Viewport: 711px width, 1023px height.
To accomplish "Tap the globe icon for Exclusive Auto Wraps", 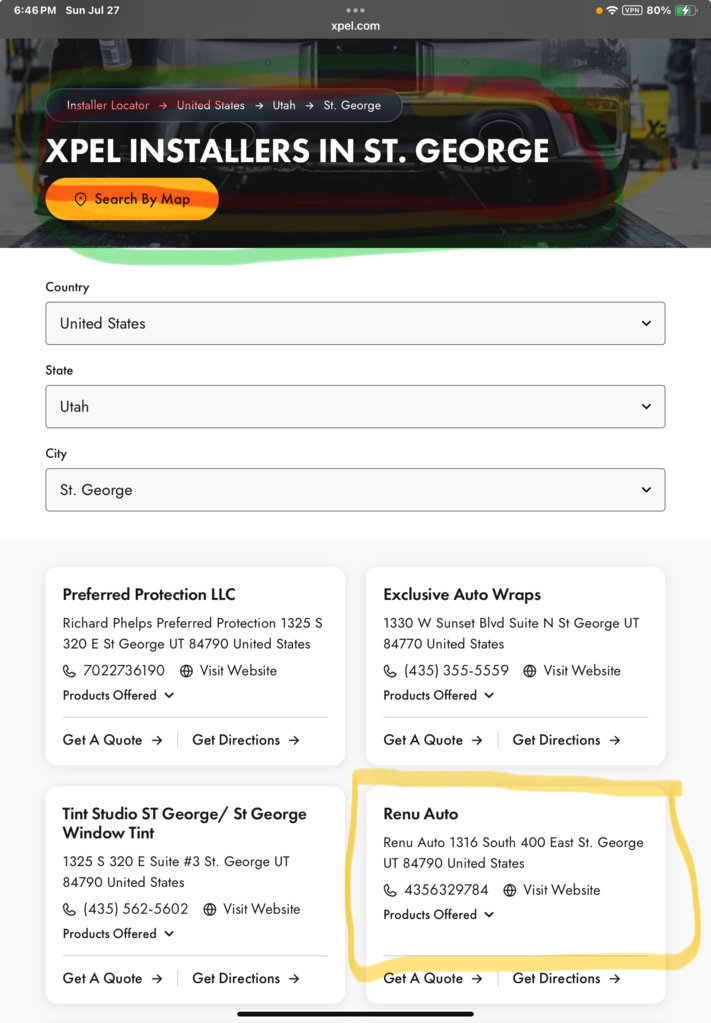I will pos(530,671).
